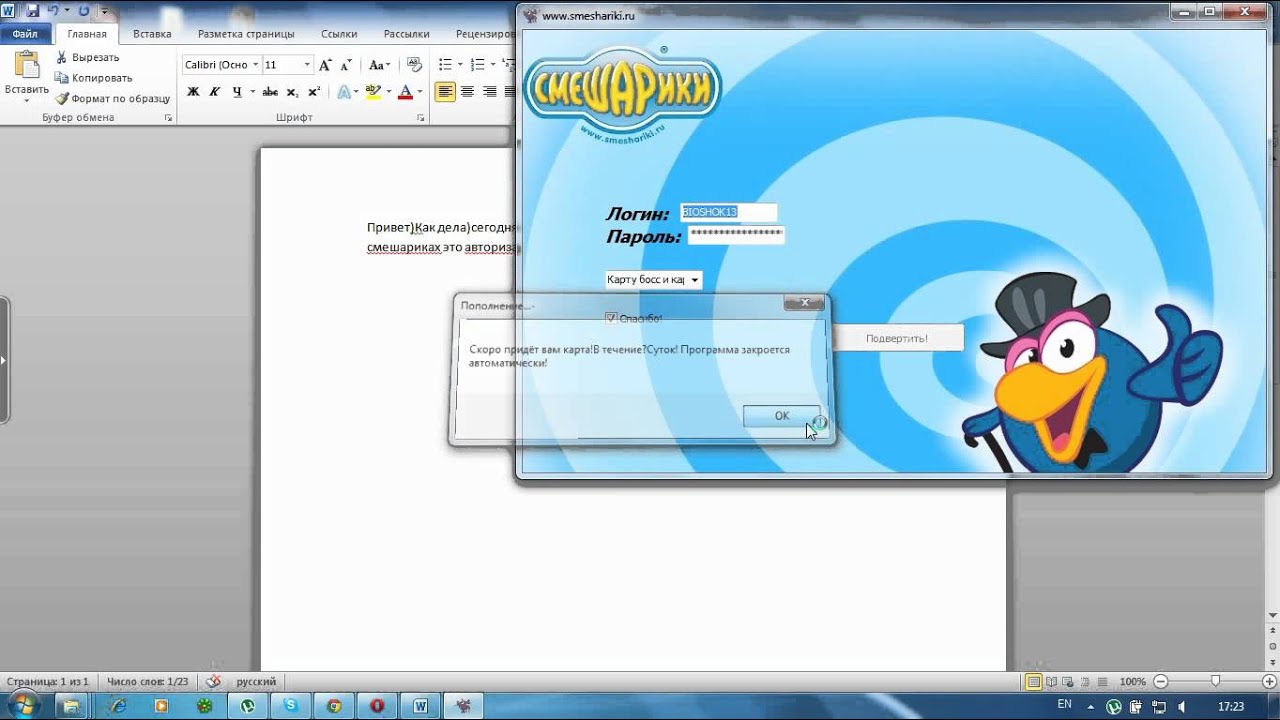Image resolution: width=1280 pixels, height=720 pixels.
Task: Toggle the Спасибо! checkbox
Action: [x=611, y=318]
